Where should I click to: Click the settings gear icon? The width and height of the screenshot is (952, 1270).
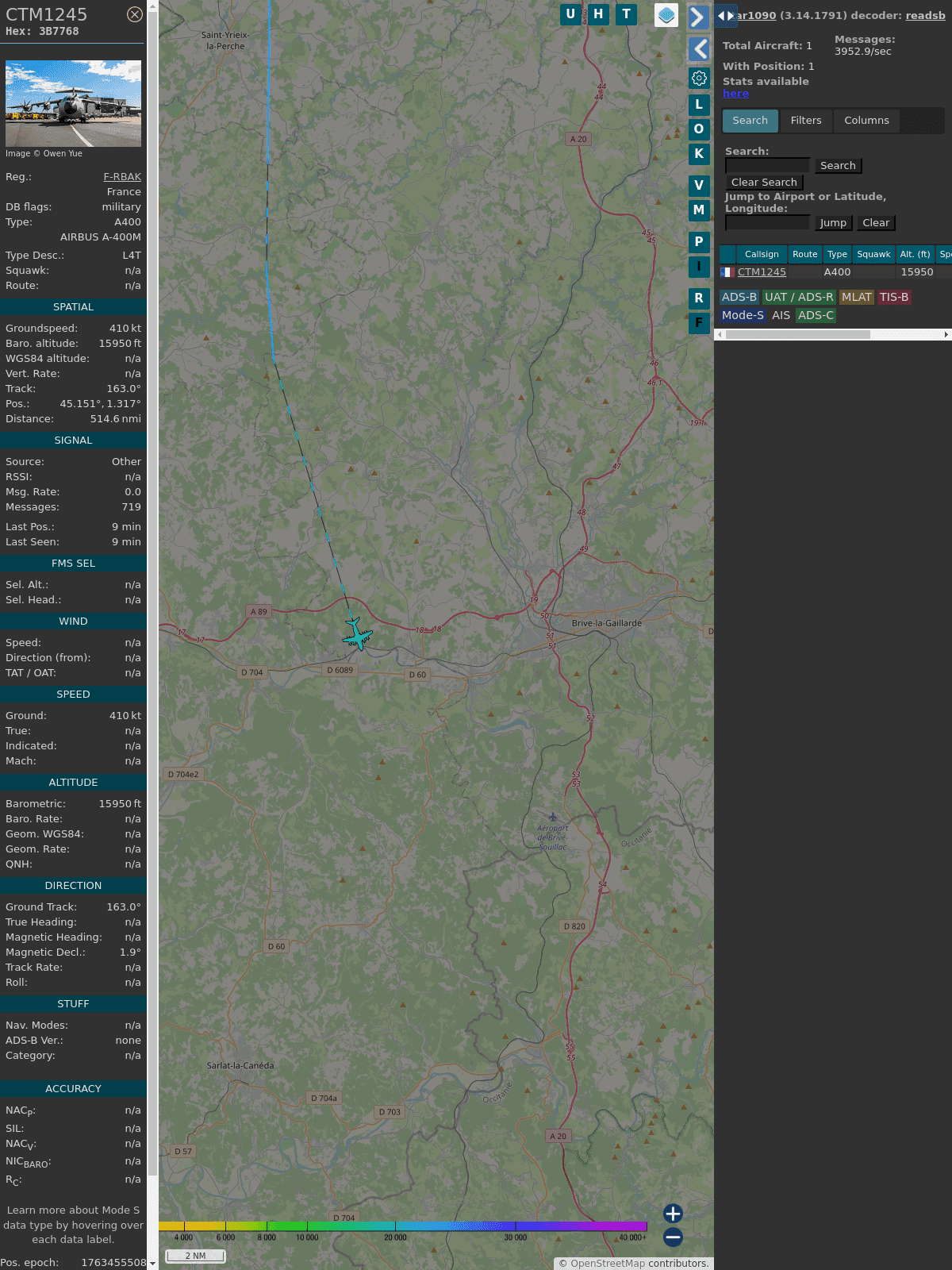coord(699,78)
